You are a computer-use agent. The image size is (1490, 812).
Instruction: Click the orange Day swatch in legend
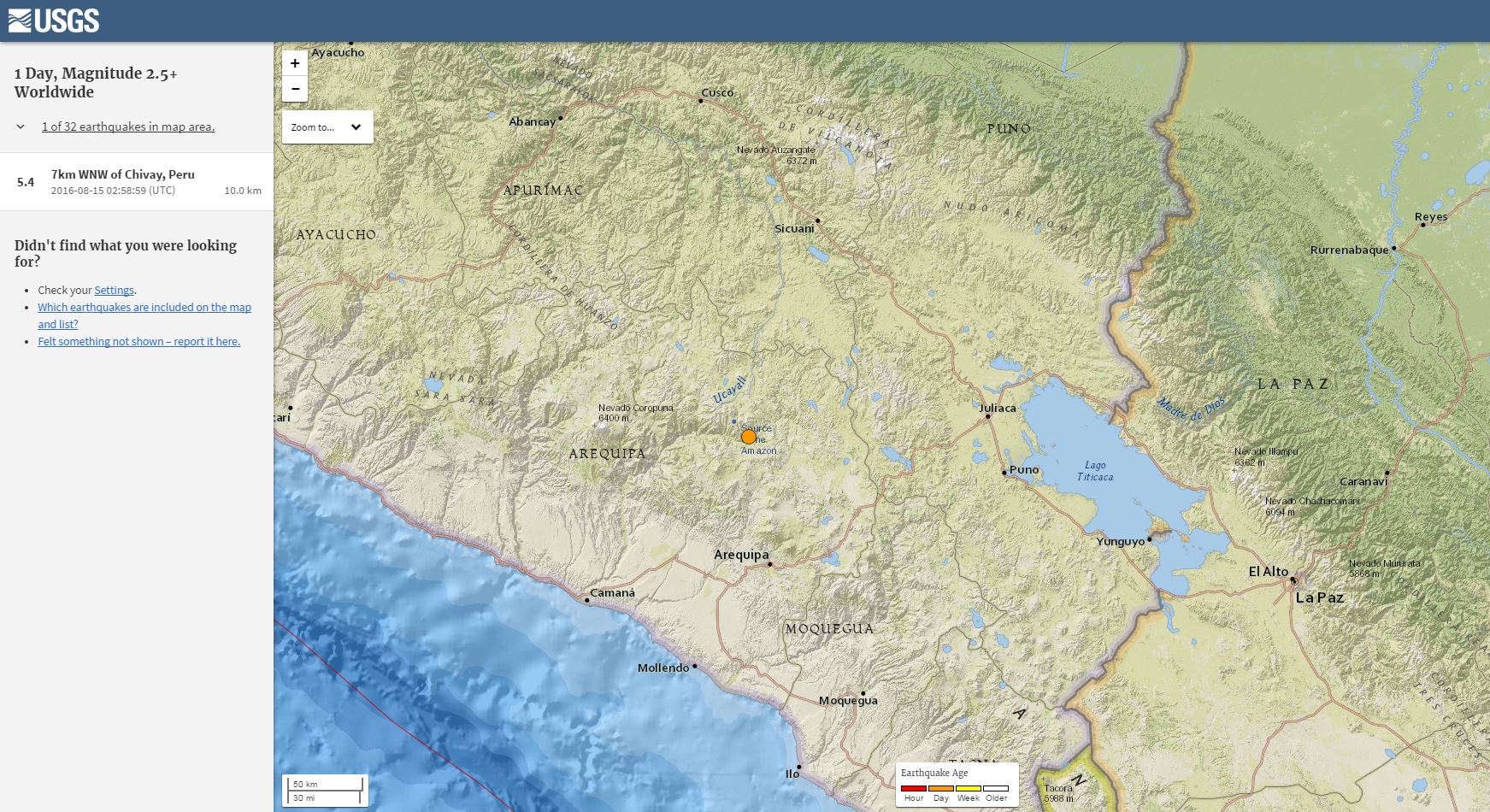tap(941, 788)
